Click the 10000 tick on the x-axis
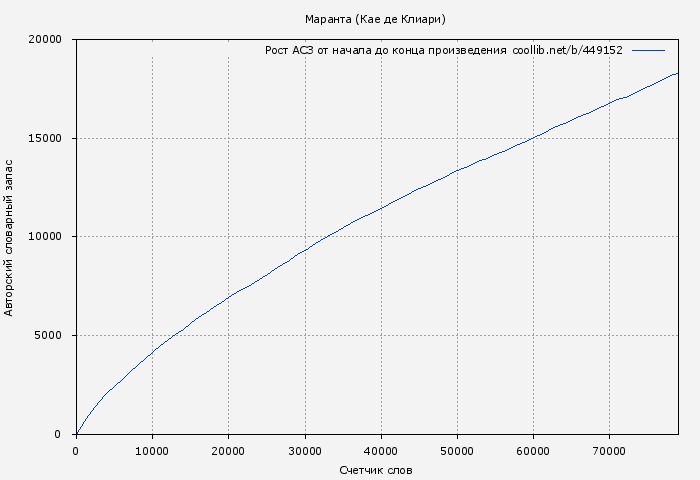 (152, 451)
